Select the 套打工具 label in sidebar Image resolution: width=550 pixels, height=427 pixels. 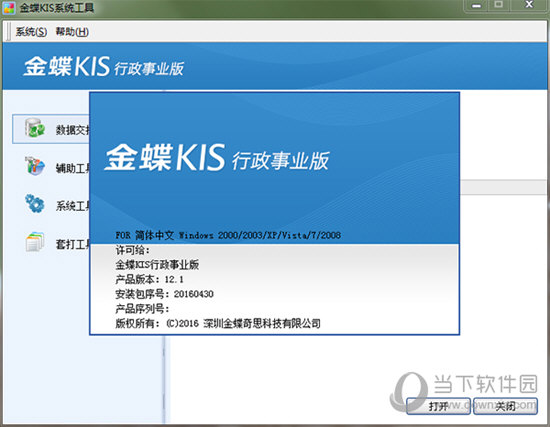[73, 244]
